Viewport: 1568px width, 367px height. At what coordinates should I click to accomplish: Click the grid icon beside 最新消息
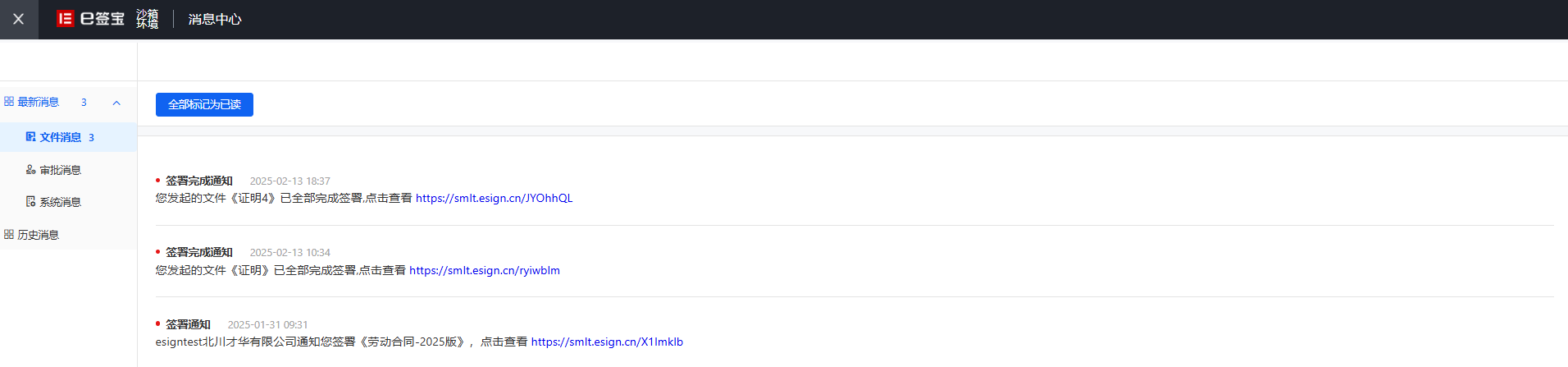[9, 102]
